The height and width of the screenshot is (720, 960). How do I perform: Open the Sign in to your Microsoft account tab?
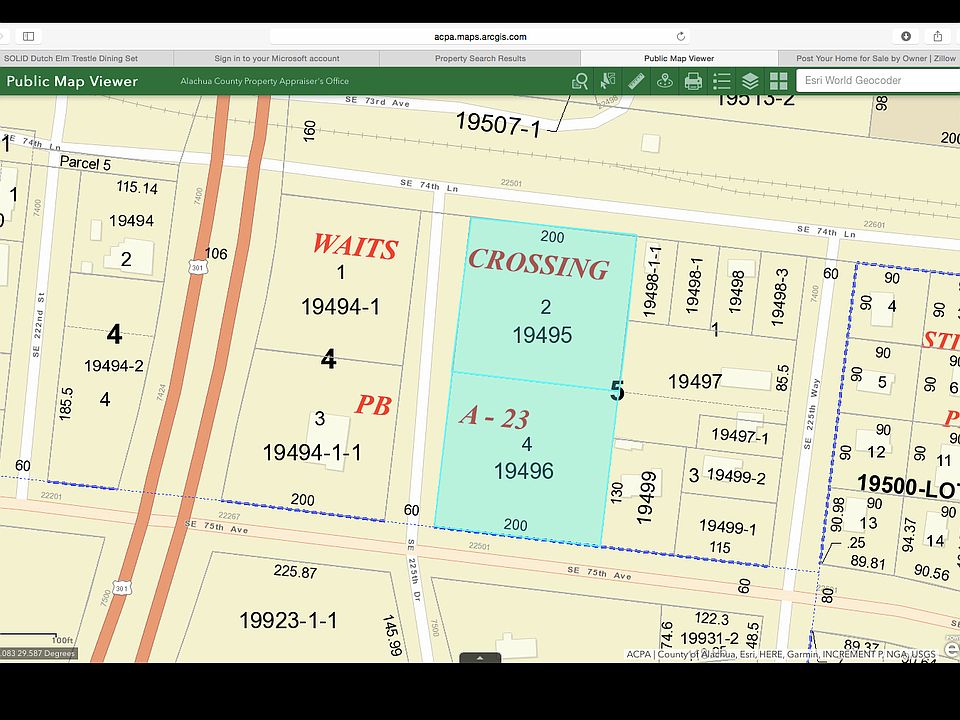coord(277,59)
